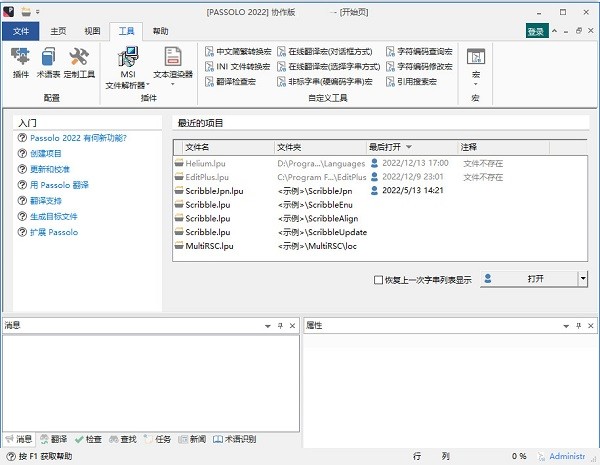Expand the arrow beside 打开 button
Screen dimensions: 600x465
pos(582,280)
